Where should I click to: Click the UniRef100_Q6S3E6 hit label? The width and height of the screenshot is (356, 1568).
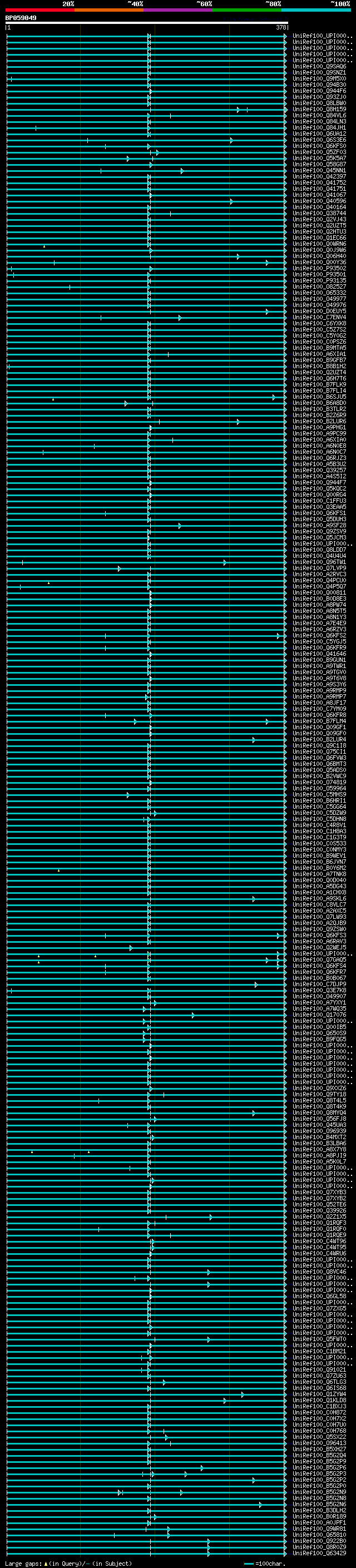[x=319, y=140]
